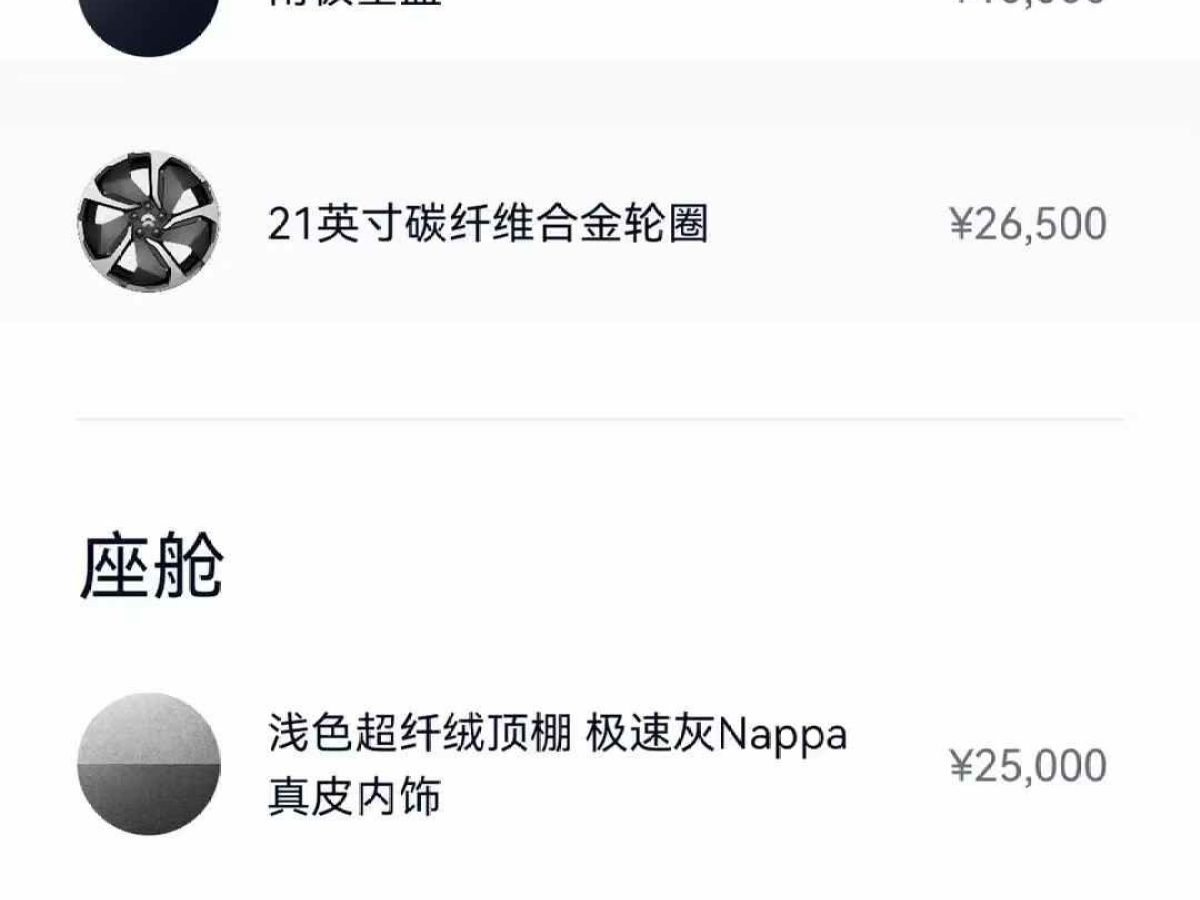Open the 21英寸碳纤维合金轮圈 option label
The width and height of the screenshot is (1200, 900).
488,224
